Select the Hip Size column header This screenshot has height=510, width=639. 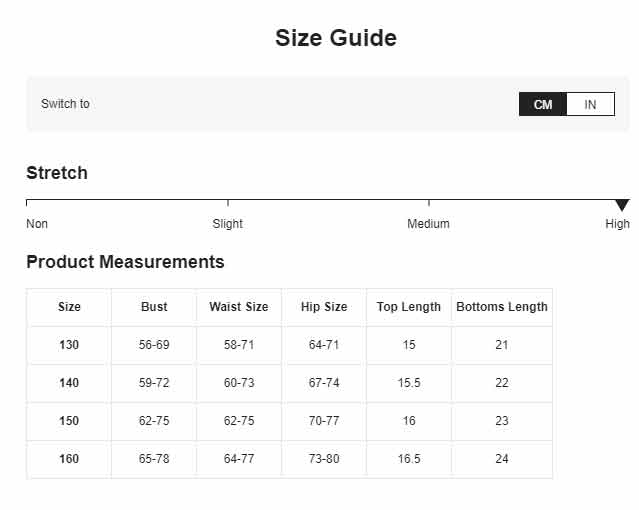[324, 307]
